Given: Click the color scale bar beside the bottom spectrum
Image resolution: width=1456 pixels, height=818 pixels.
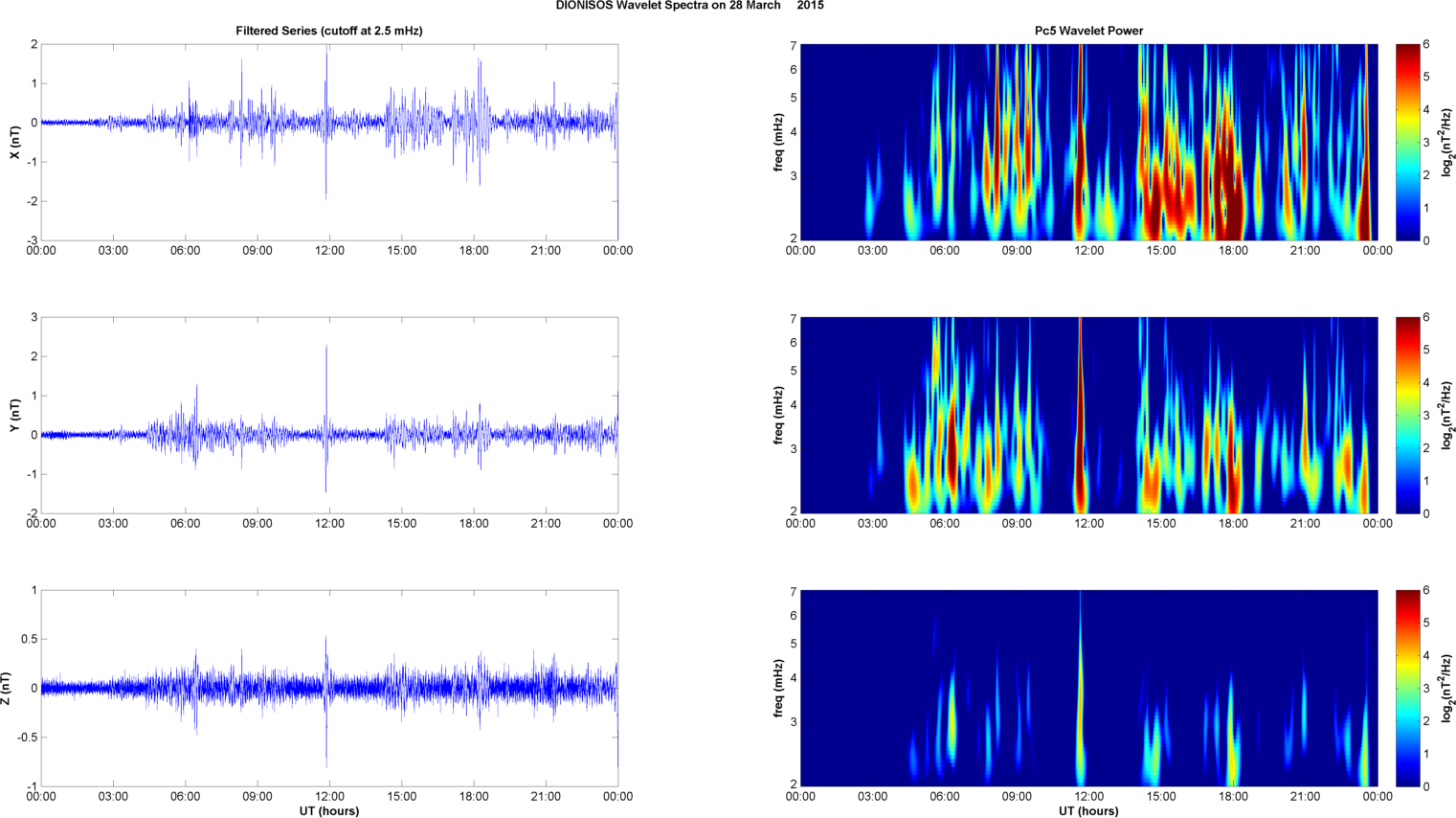Looking at the screenshot, I should tap(1407, 688).
